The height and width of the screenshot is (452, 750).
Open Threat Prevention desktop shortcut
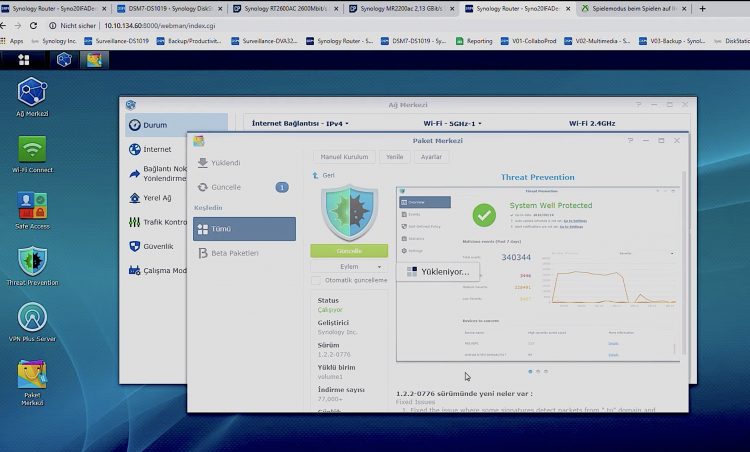pyautogui.click(x=32, y=266)
